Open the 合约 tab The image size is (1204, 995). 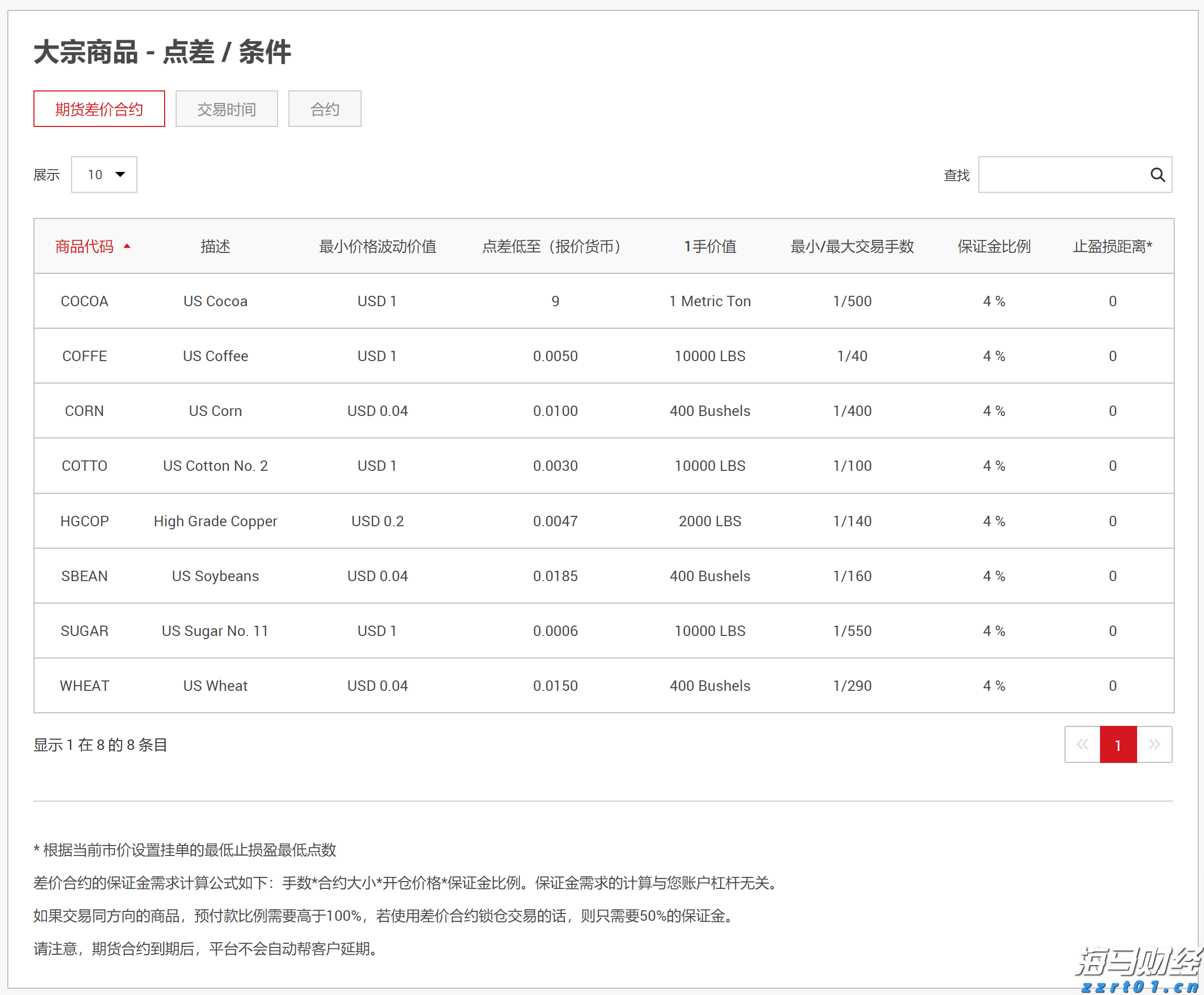click(x=325, y=108)
